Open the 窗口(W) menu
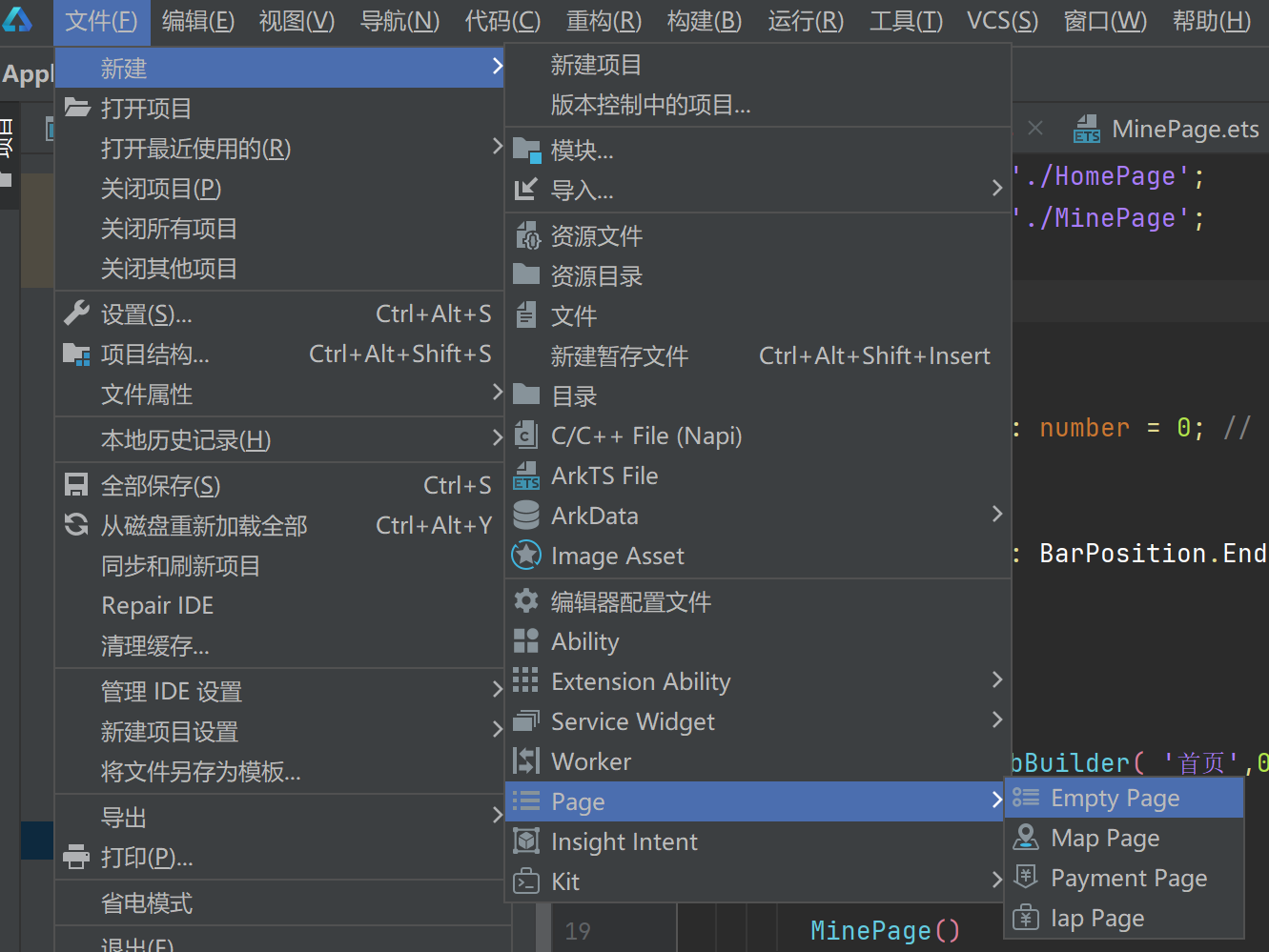 coord(1106,21)
